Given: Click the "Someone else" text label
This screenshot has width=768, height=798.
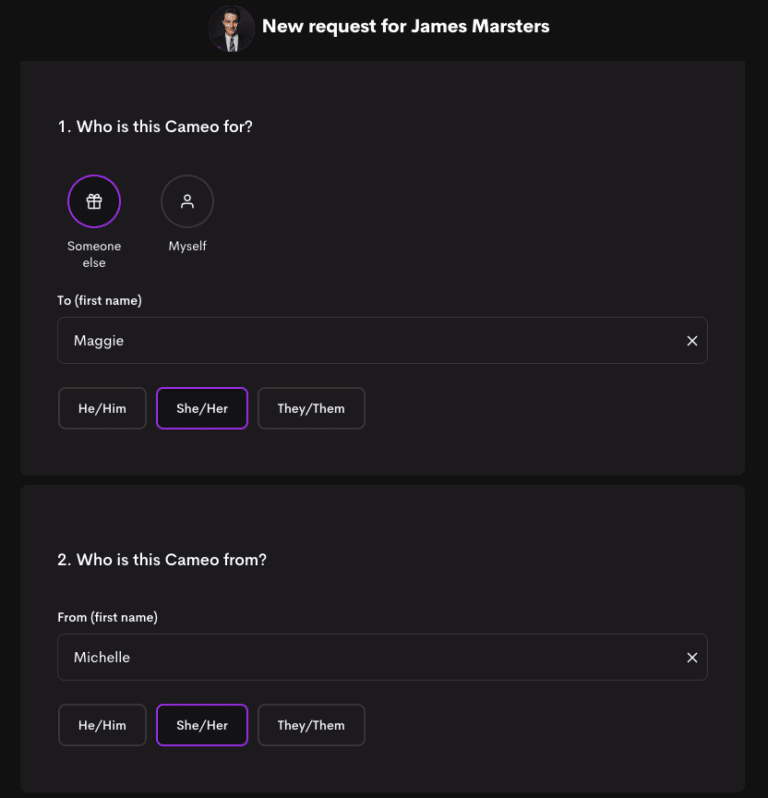Looking at the screenshot, I should click(x=94, y=254).
